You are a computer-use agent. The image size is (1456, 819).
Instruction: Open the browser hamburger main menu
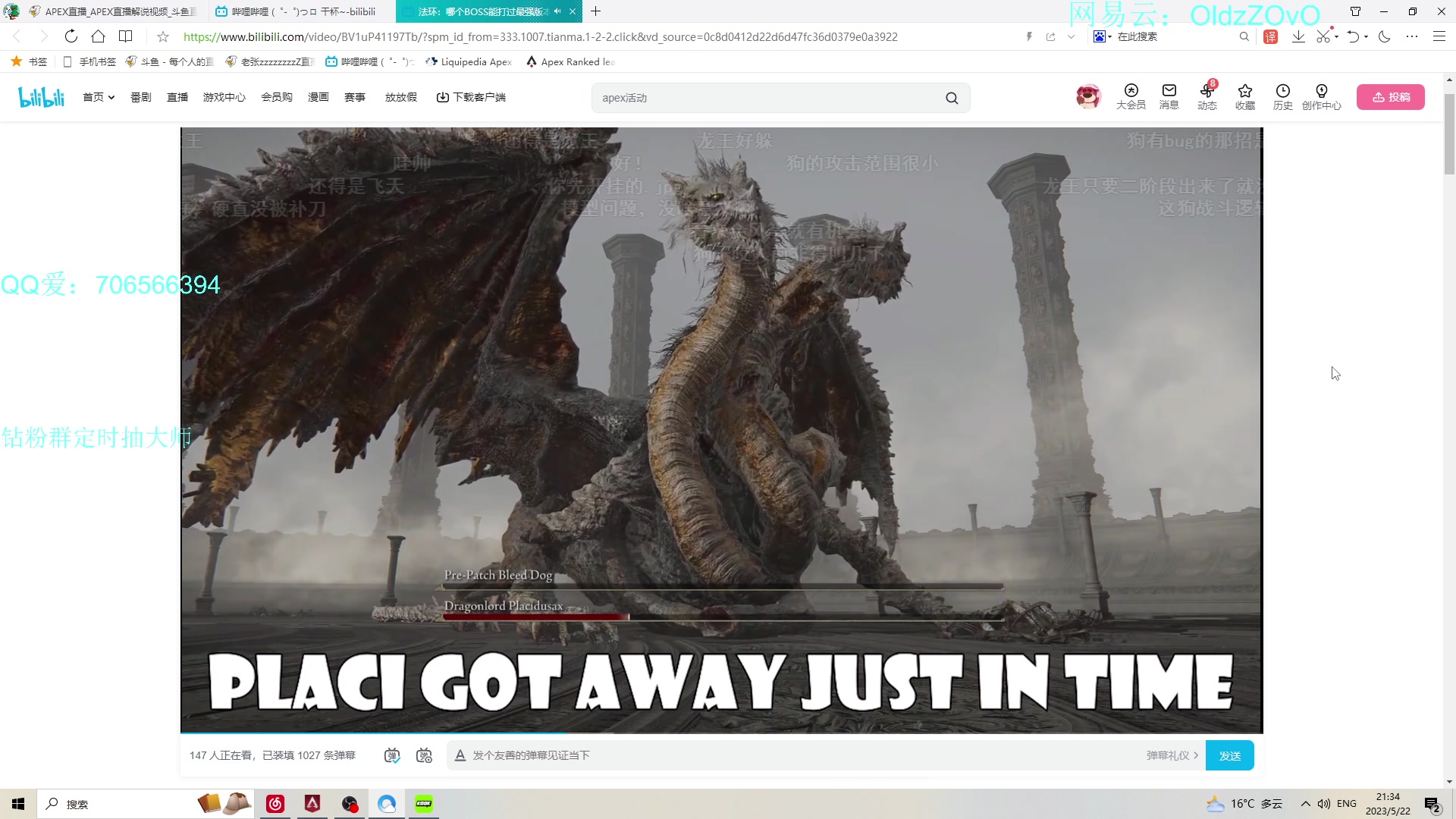coord(1439,36)
